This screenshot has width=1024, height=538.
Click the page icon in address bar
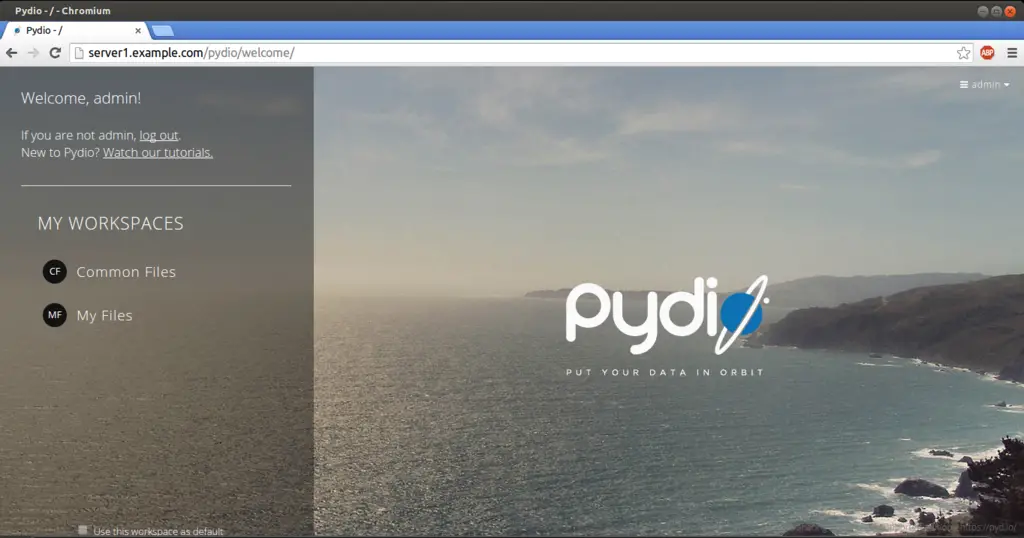point(79,53)
